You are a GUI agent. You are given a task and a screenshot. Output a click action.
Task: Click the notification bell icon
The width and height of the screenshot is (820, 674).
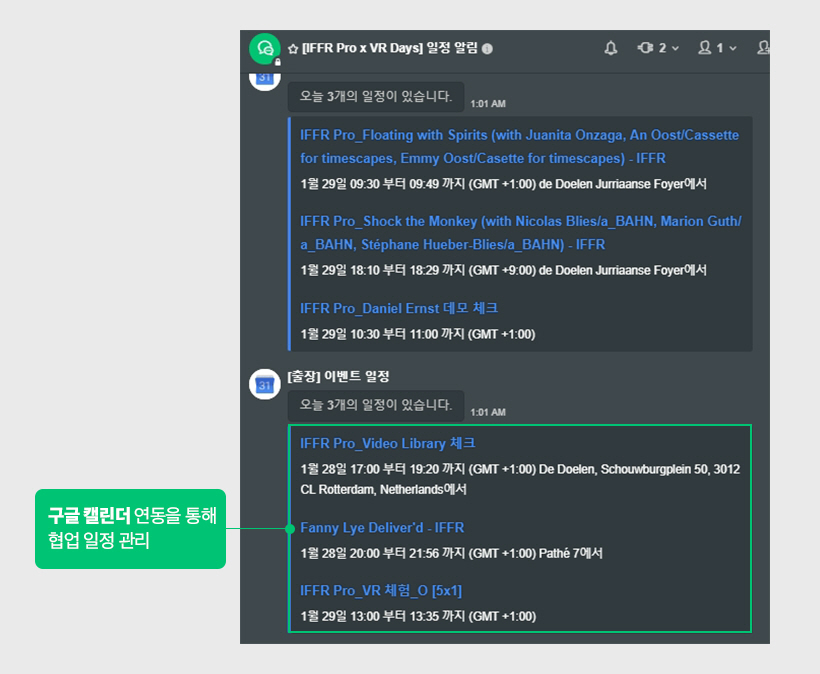[610, 48]
